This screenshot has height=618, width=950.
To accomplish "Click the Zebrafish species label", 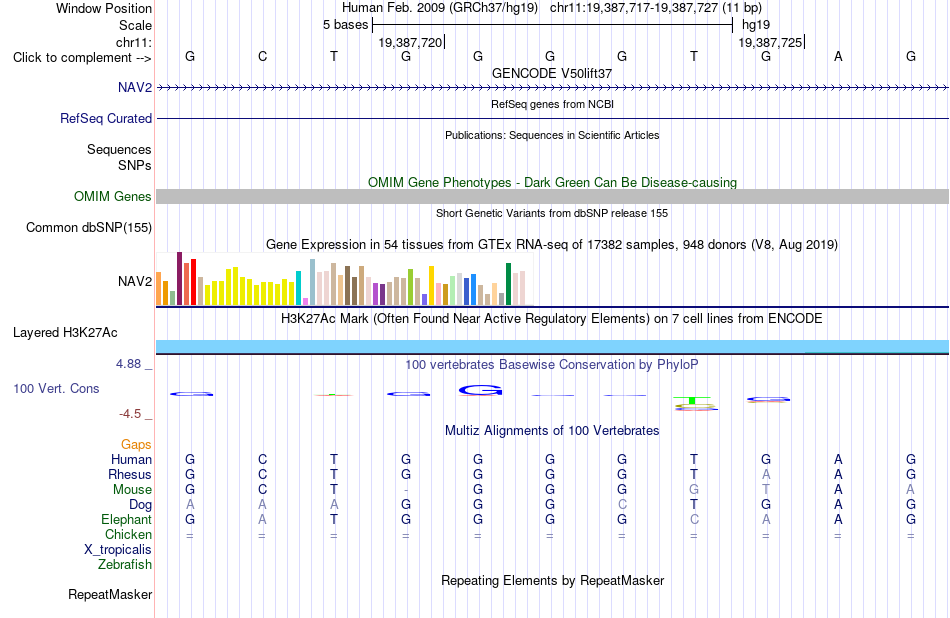I will pos(125,564).
